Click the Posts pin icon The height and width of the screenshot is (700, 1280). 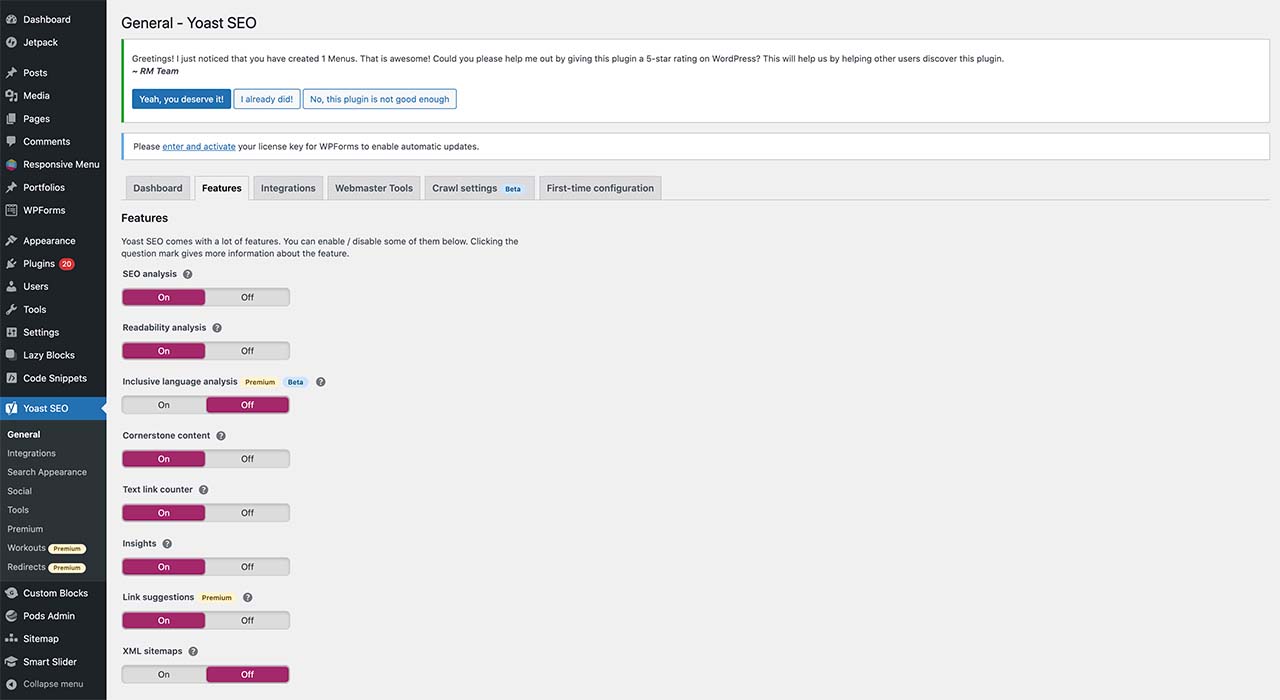pos(11,73)
